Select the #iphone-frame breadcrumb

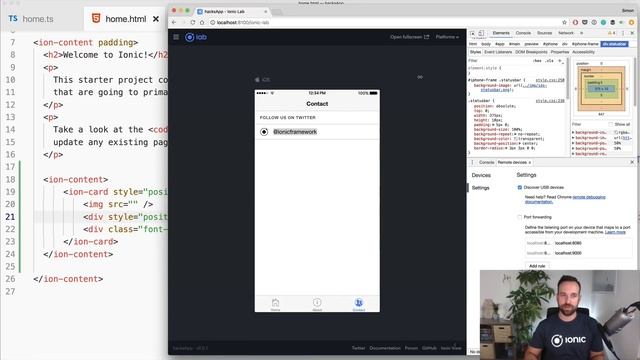[585, 44]
